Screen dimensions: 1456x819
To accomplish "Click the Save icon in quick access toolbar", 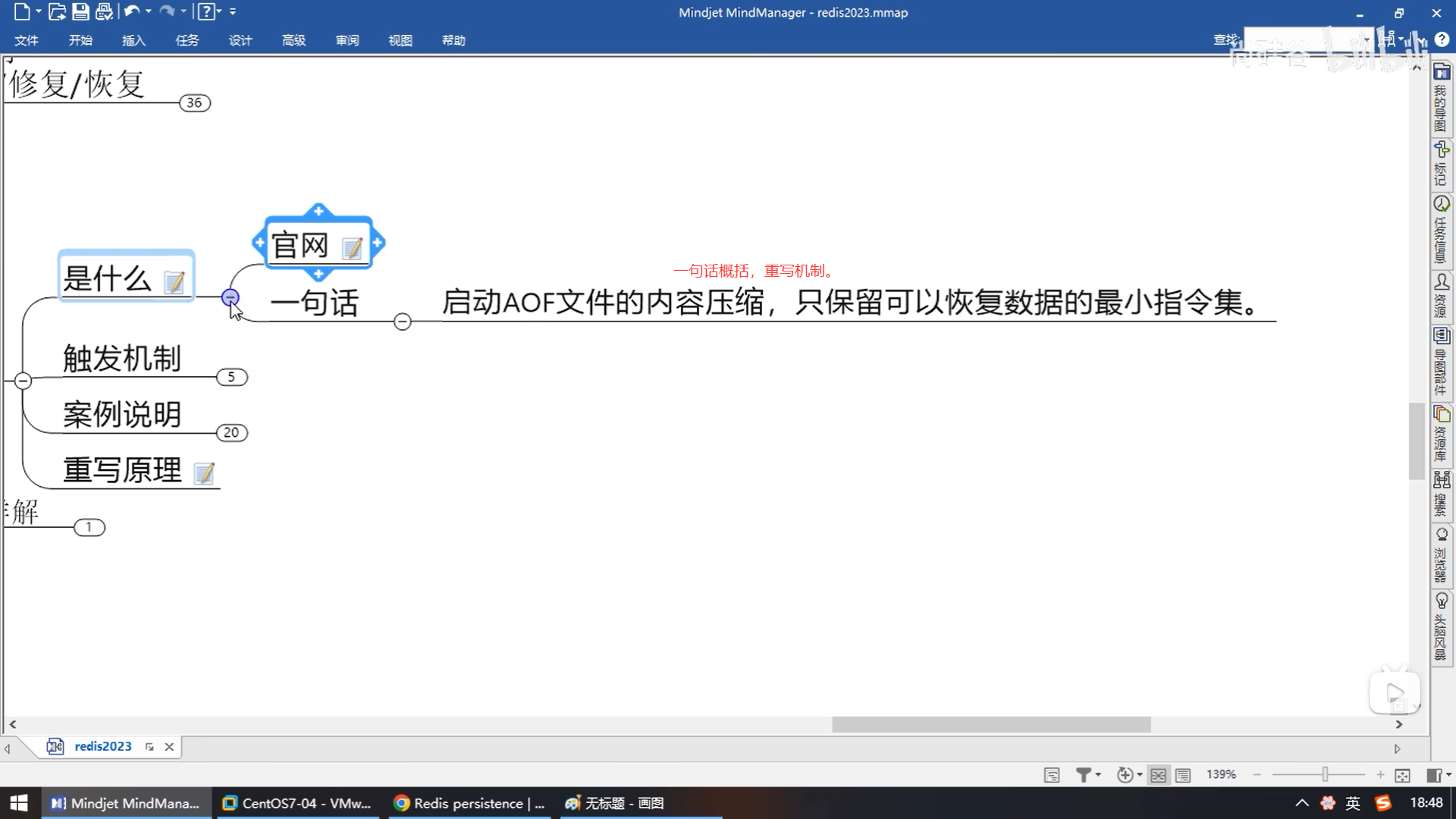I will pos(80,11).
